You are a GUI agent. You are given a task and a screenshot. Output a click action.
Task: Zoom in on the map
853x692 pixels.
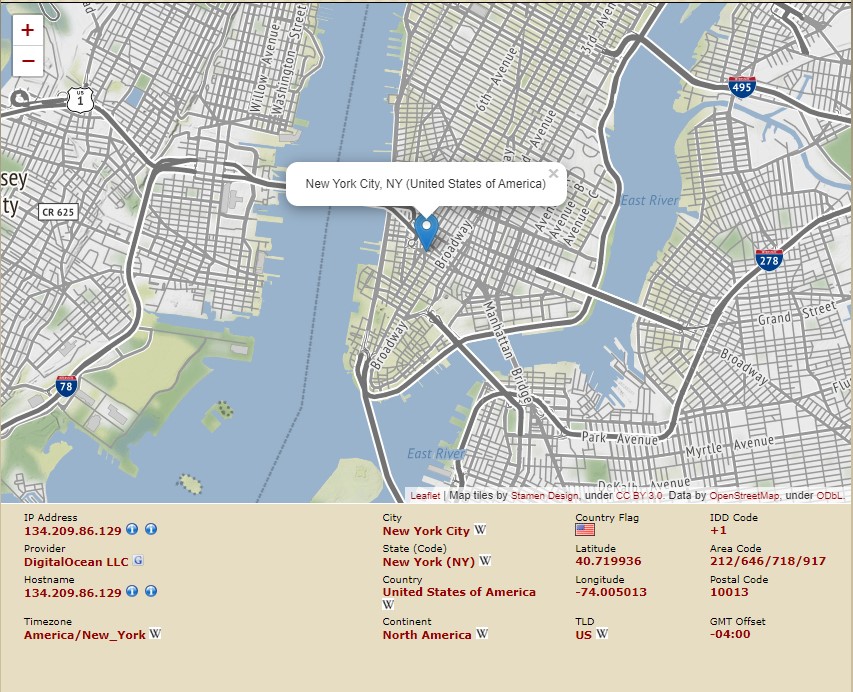coord(28,30)
